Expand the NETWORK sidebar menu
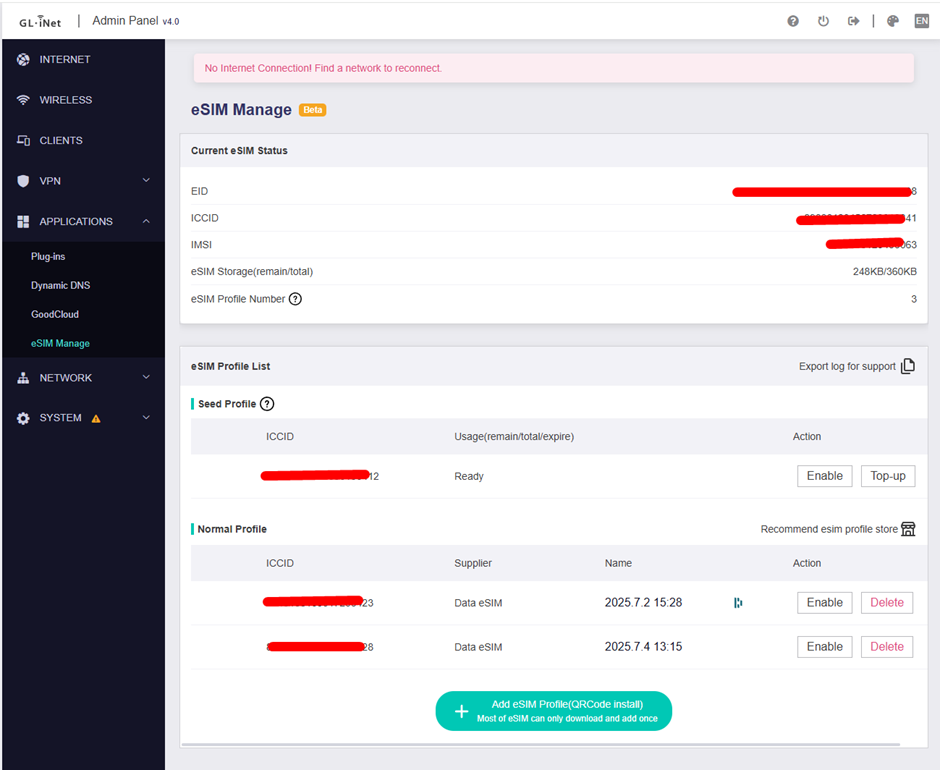 point(146,378)
